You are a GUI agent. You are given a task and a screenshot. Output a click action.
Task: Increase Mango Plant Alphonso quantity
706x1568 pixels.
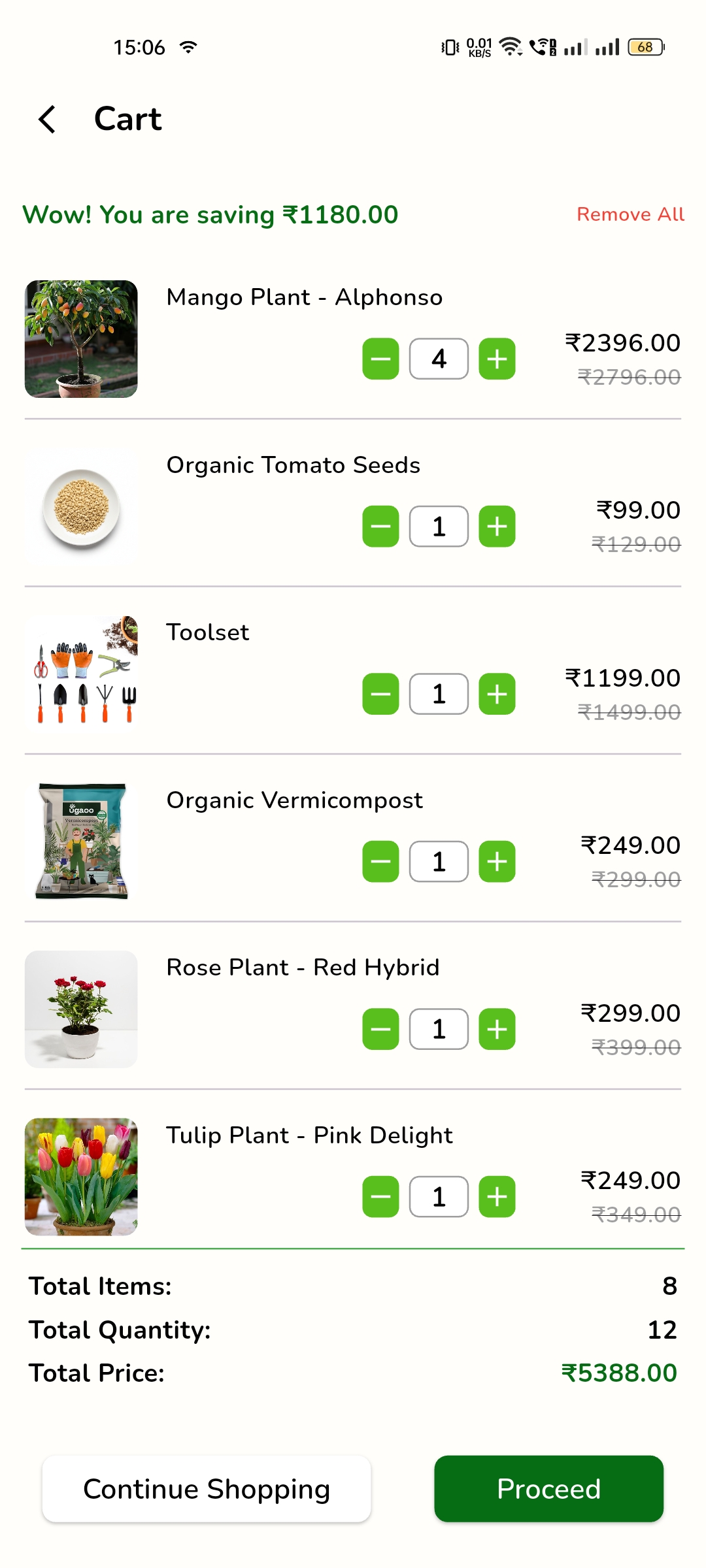pyautogui.click(x=497, y=359)
